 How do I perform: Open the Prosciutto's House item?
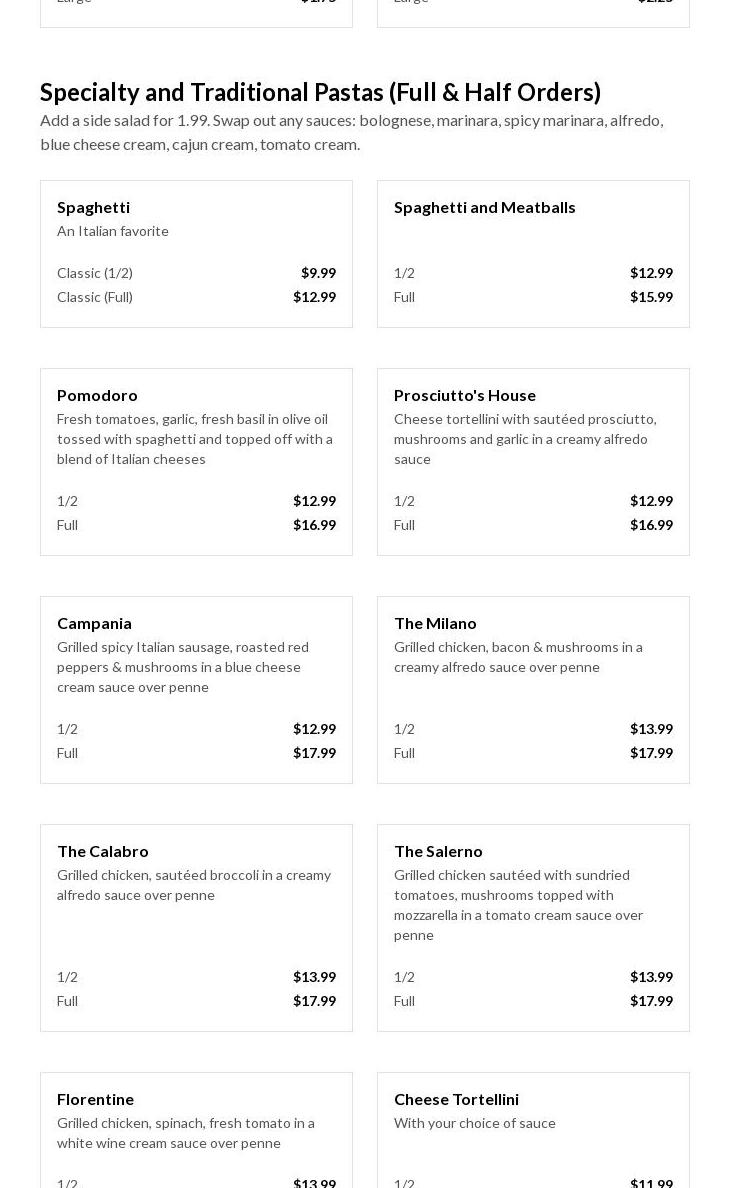(465, 395)
